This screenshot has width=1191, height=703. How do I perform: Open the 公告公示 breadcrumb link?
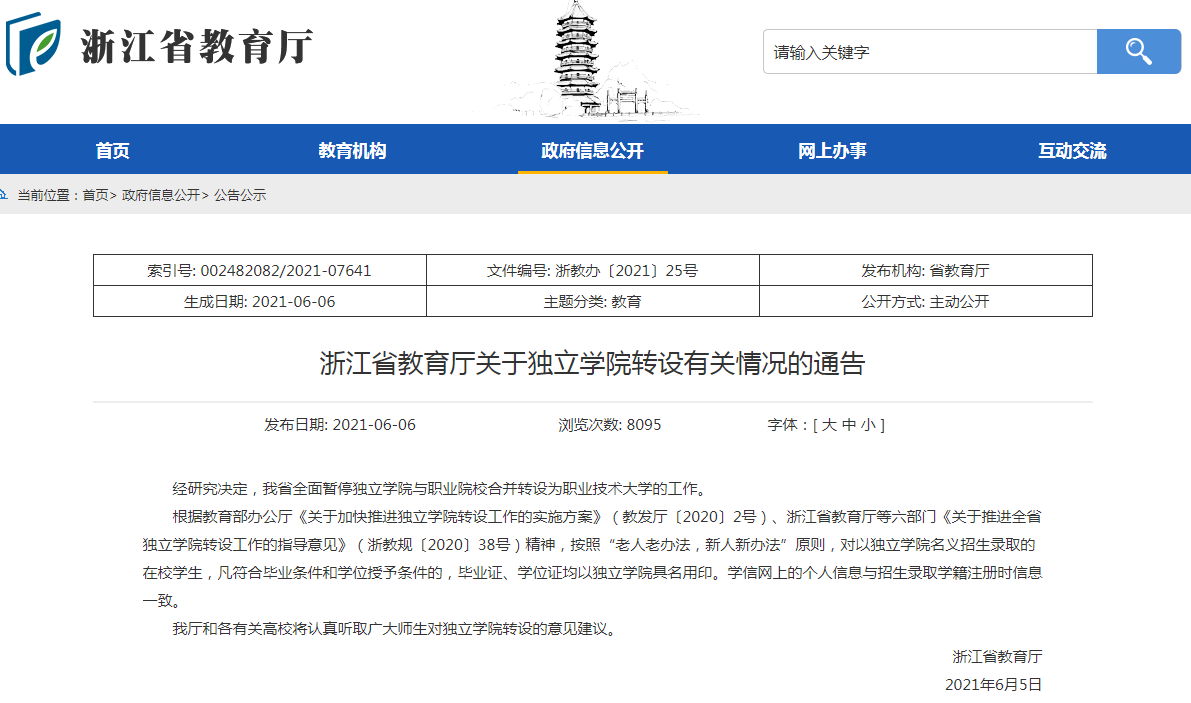(x=240, y=196)
